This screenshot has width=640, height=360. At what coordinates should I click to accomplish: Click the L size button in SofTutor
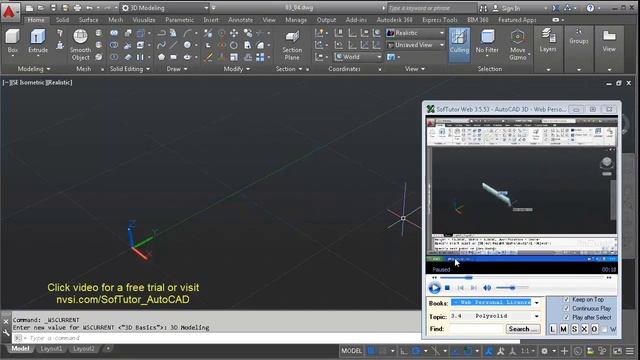(553, 329)
